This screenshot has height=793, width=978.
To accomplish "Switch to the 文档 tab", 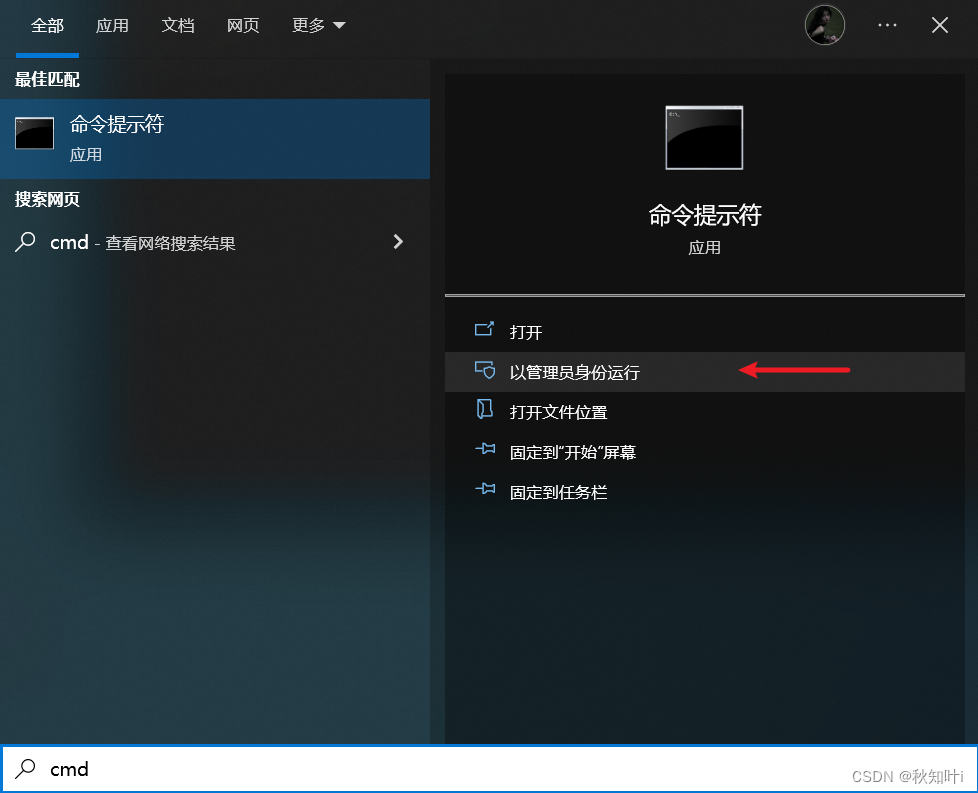I will tap(178, 25).
